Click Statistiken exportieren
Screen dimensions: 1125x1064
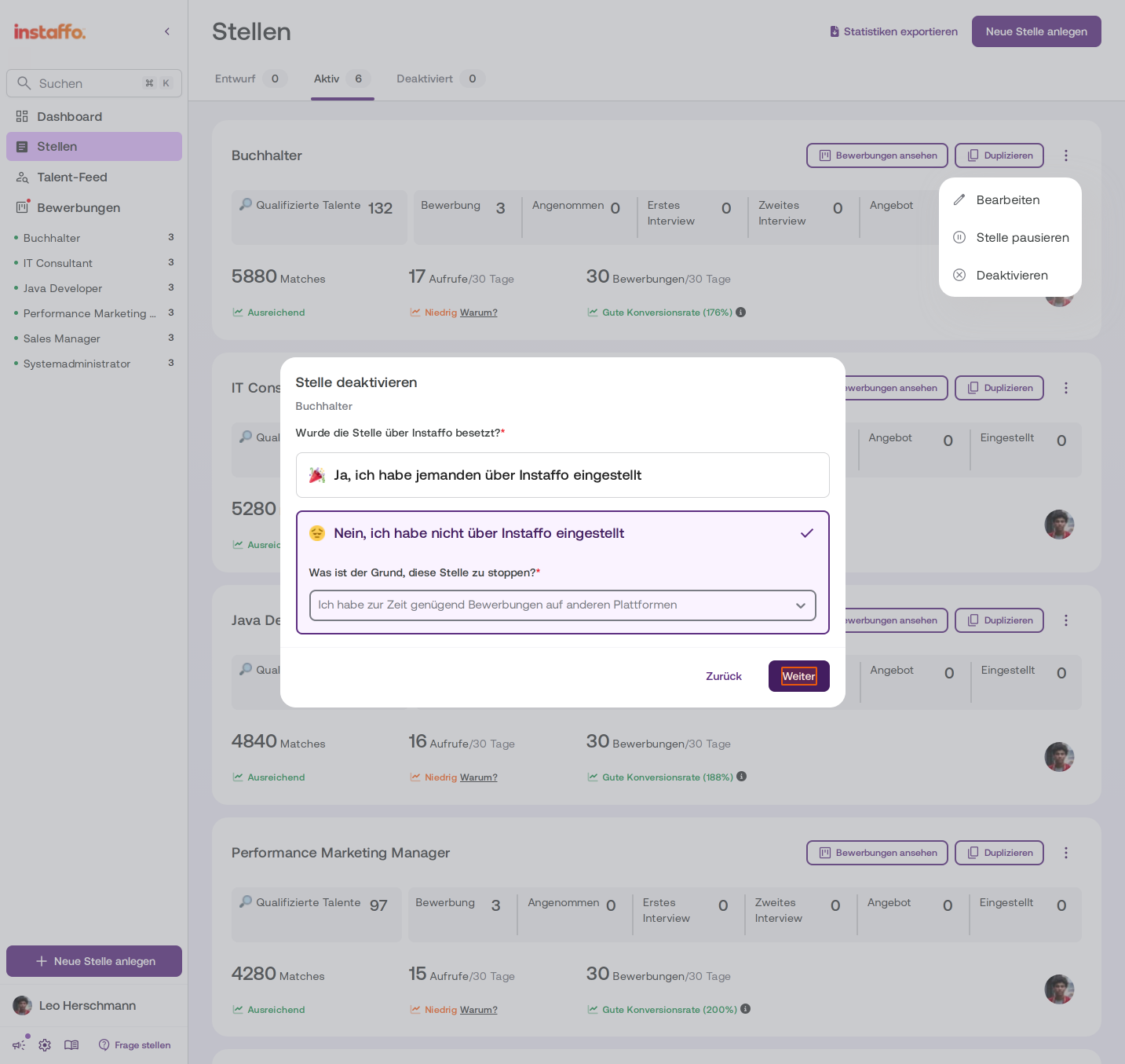(x=893, y=31)
